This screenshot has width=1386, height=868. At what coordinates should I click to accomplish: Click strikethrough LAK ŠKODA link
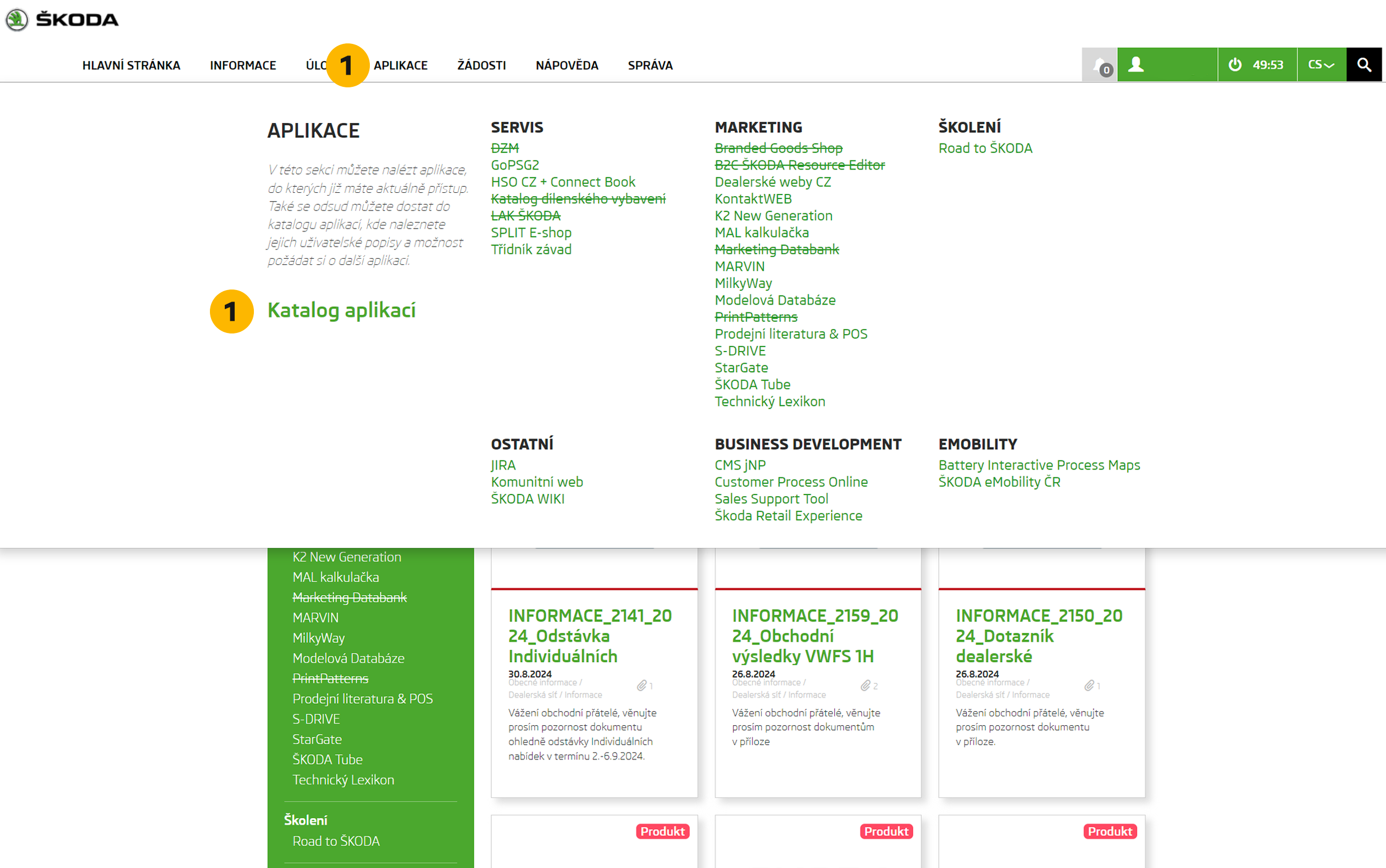pos(525,216)
